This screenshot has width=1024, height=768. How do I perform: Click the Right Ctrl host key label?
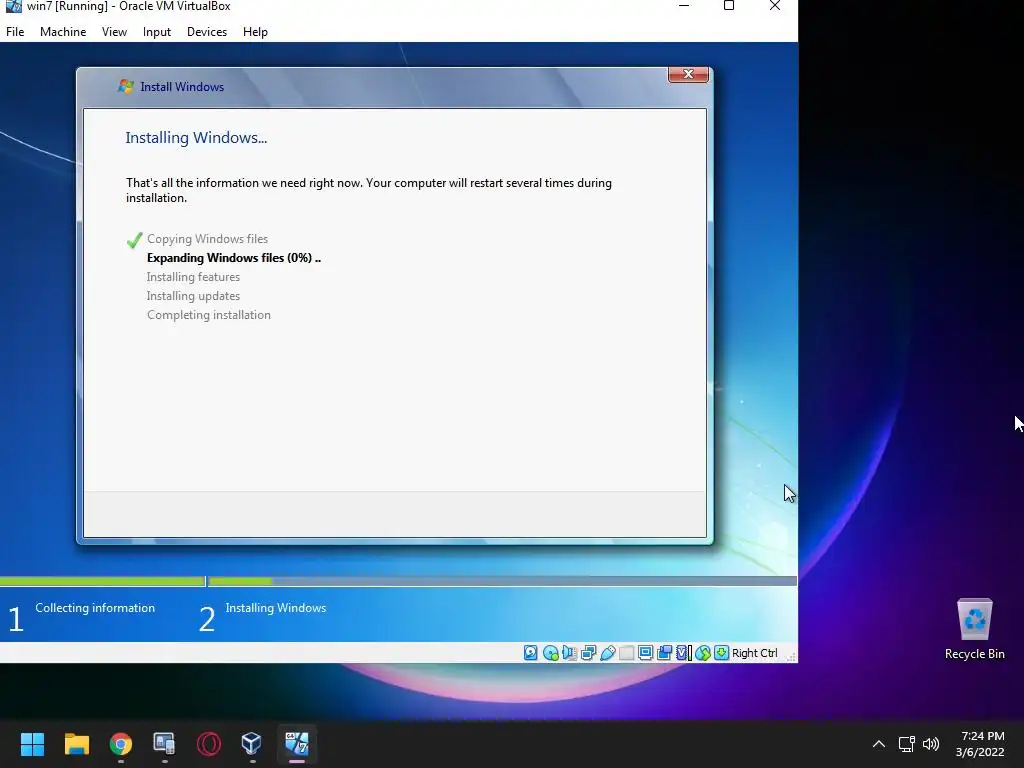point(754,653)
